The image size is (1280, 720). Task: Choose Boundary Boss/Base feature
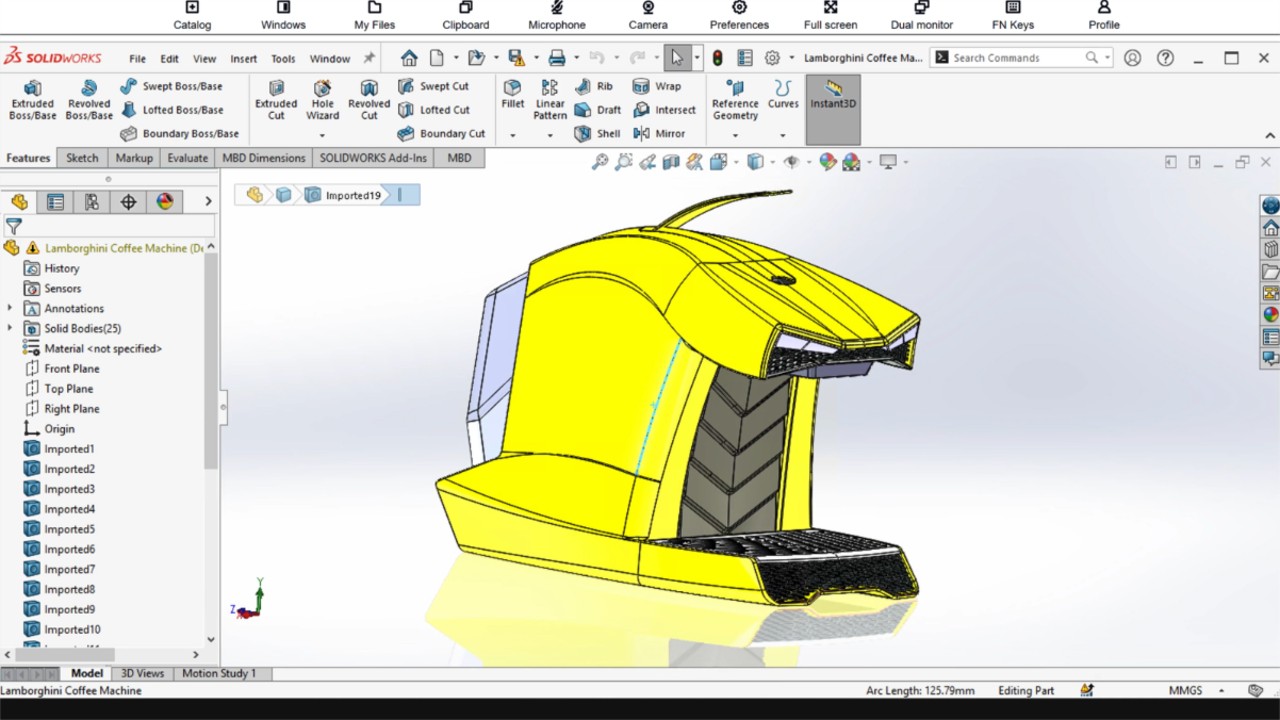179,133
